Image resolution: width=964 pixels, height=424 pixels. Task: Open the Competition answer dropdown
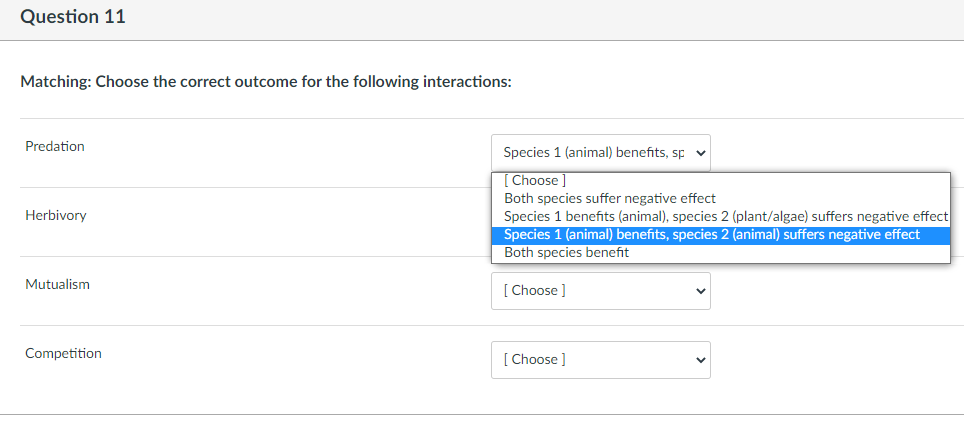(x=600, y=360)
